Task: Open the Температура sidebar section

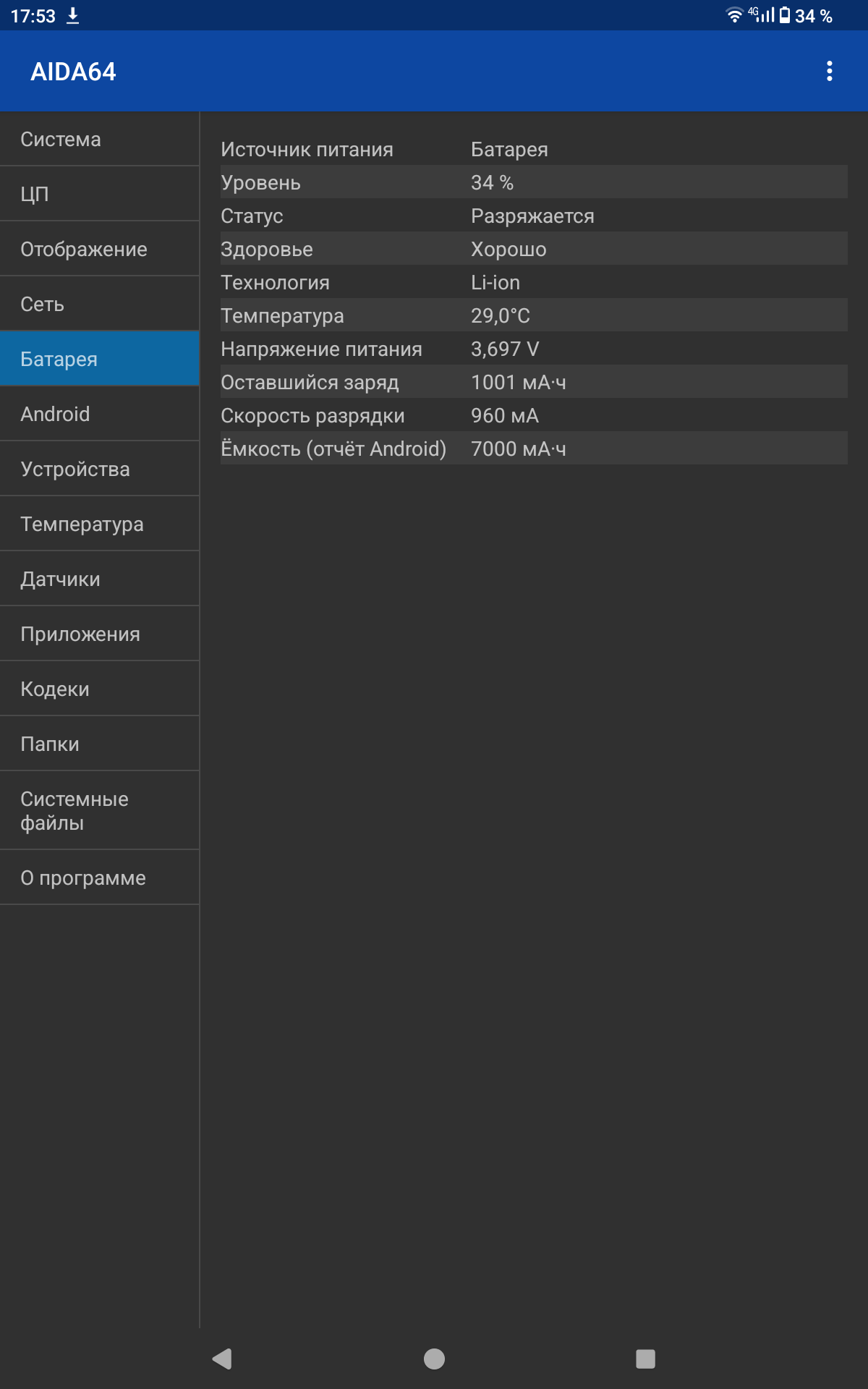Action: (x=100, y=524)
